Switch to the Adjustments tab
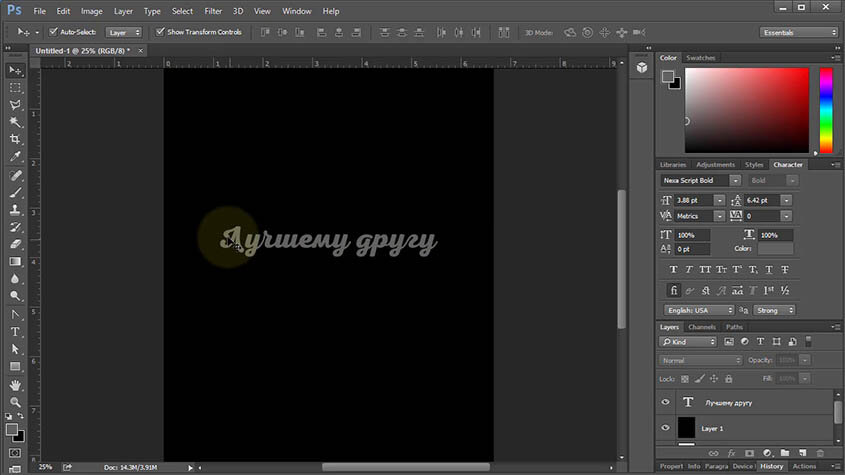Screen dimensions: 845x475 tap(715, 164)
